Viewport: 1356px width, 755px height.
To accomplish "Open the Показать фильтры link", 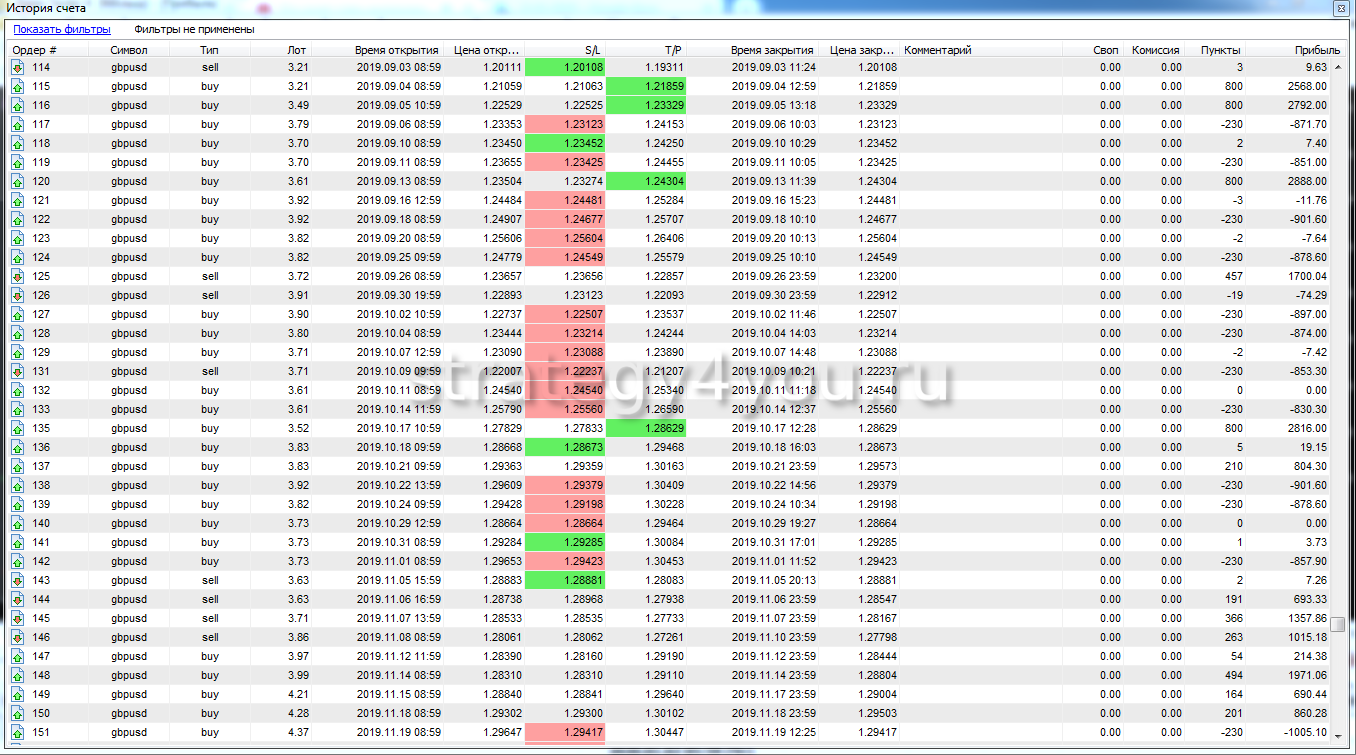I will click(x=61, y=30).
